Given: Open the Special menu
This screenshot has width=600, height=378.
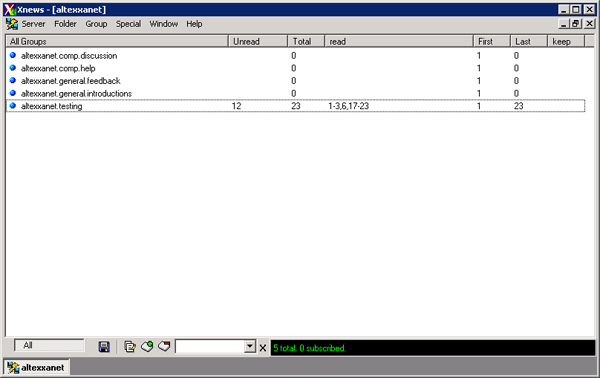Looking at the screenshot, I should tap(128, 24).
